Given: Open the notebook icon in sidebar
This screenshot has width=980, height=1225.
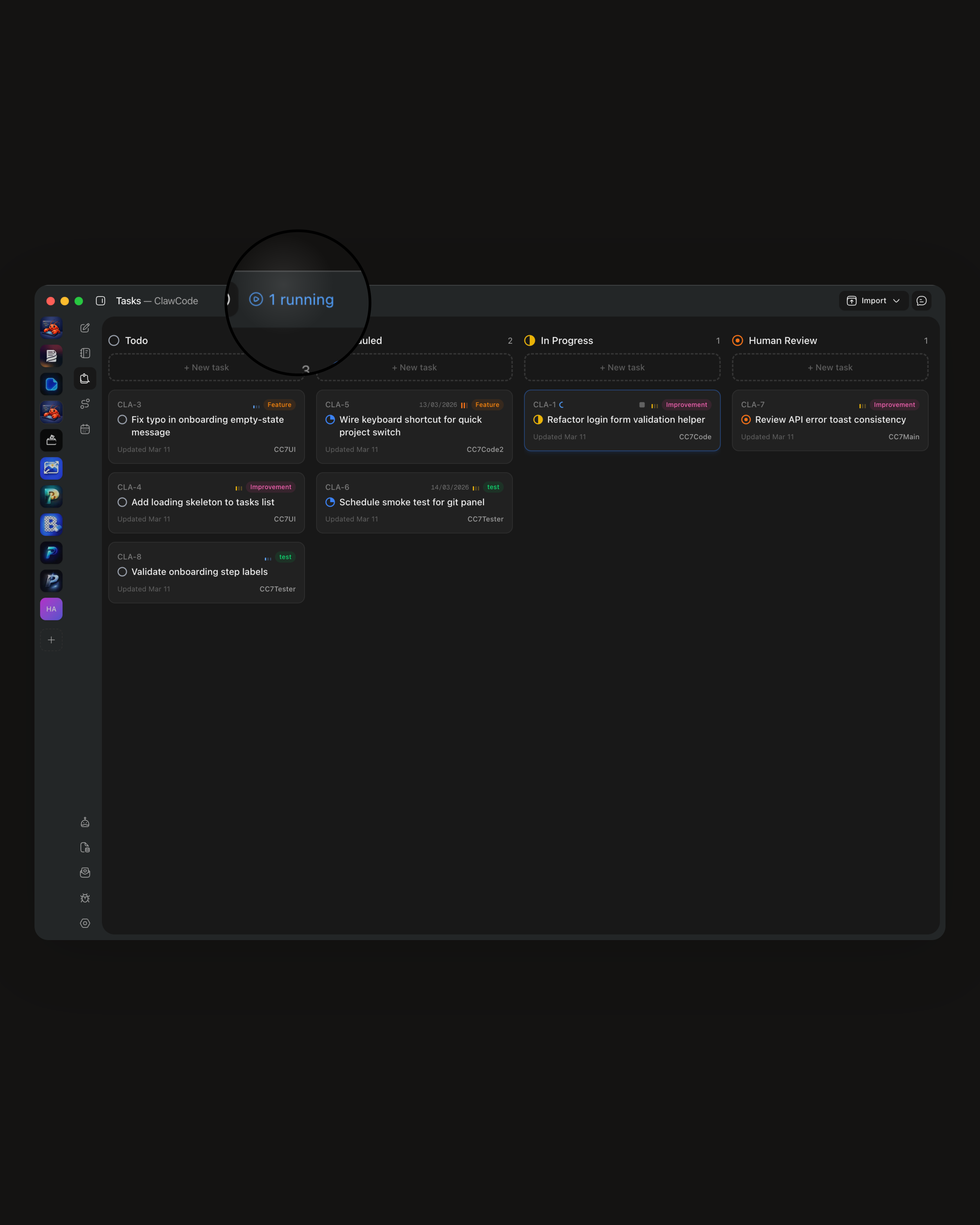Looking at the screenshot, I should point(85,353).
